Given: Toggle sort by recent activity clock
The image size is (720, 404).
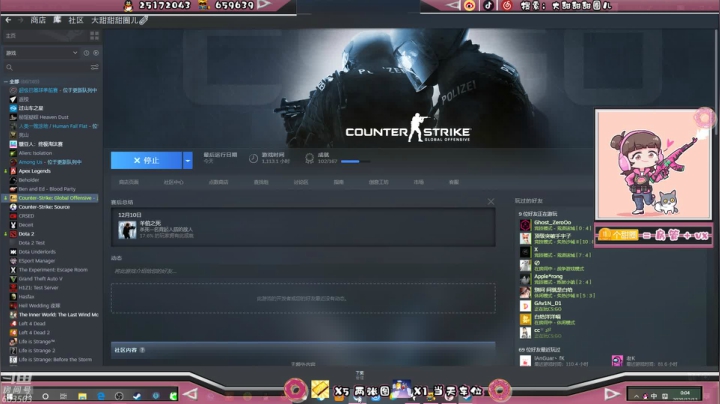Looking at the screenshot, I should point(86,53).
